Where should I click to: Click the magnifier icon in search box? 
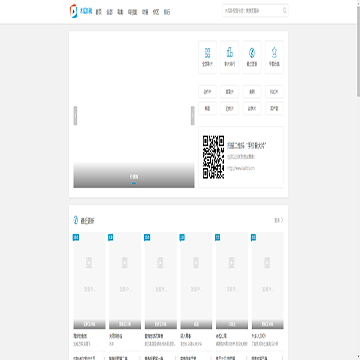(x=285, y=11)
